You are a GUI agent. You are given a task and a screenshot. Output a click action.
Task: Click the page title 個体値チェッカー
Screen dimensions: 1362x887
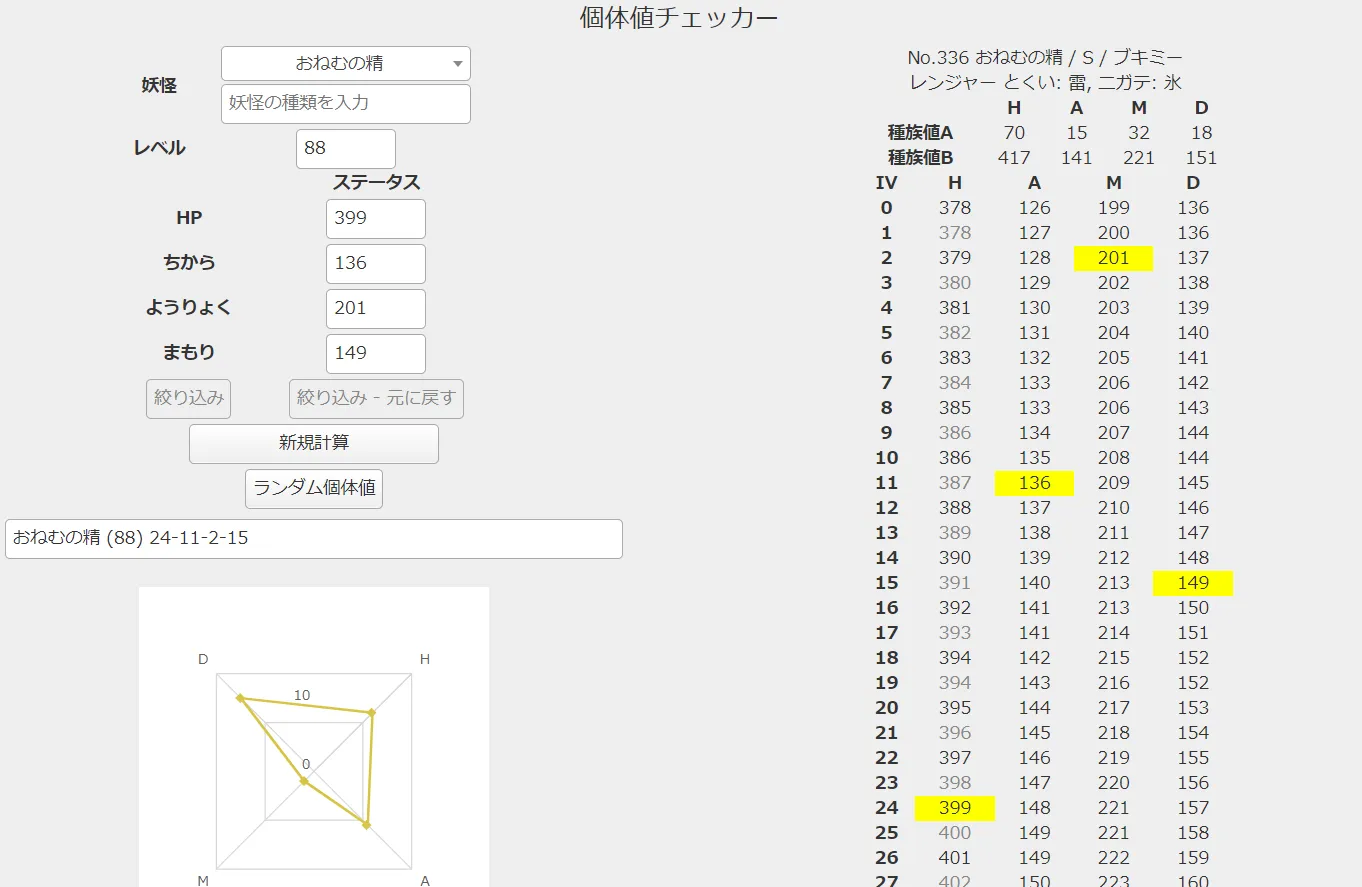[679, 18]
